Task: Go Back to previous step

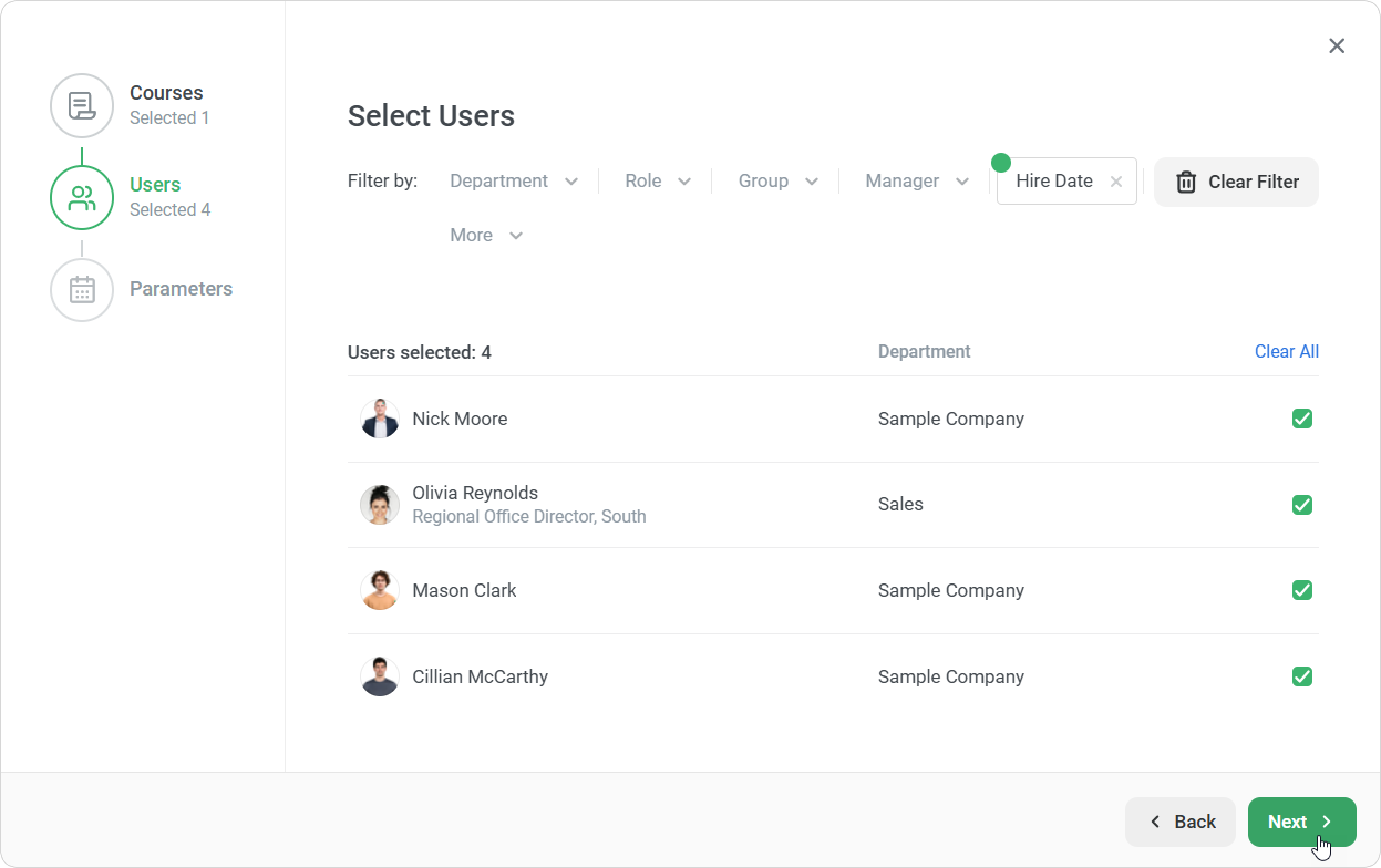Action: [x=1181, y=821]
